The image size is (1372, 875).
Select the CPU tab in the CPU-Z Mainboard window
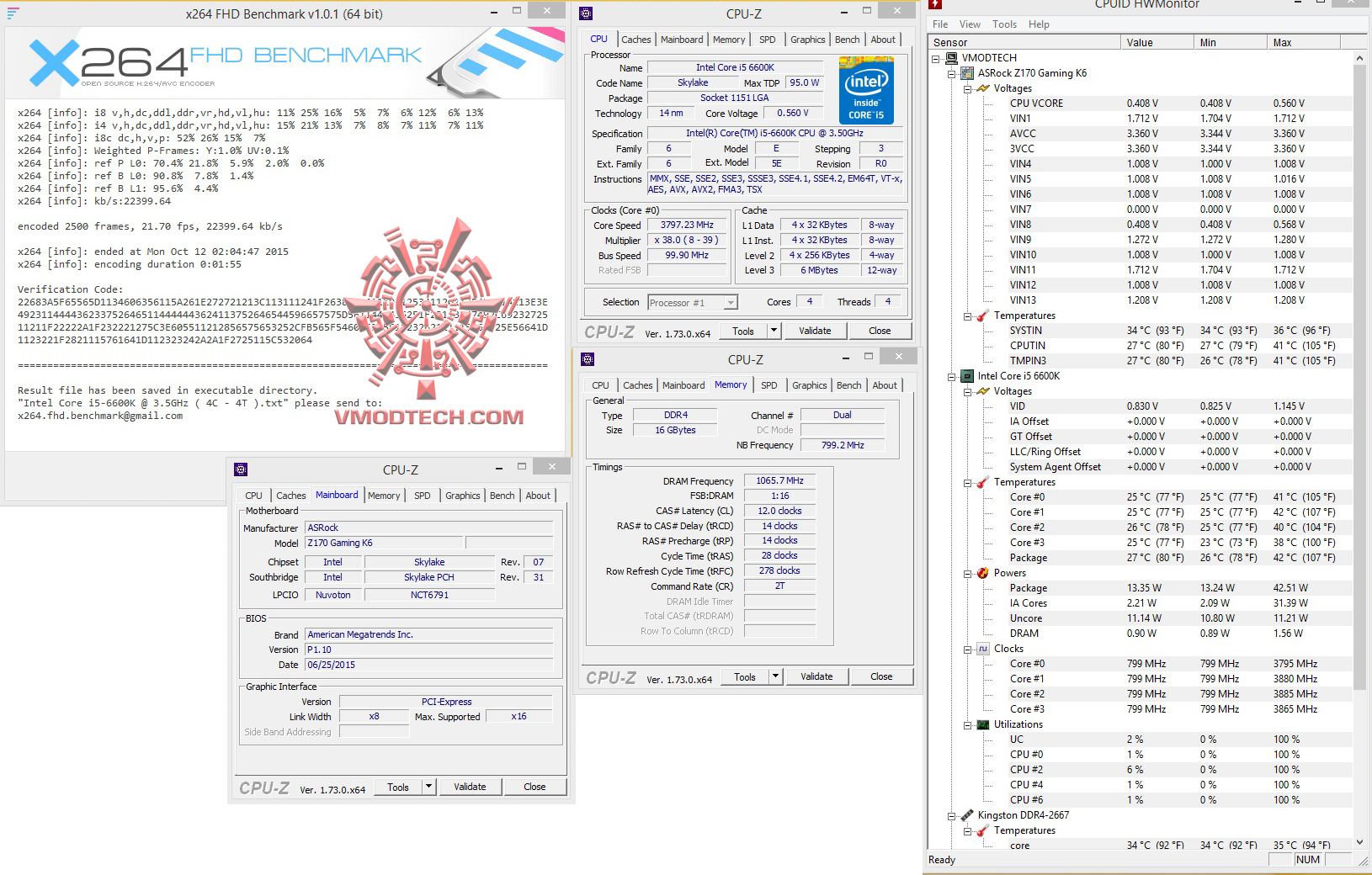[x=254, y=496]
